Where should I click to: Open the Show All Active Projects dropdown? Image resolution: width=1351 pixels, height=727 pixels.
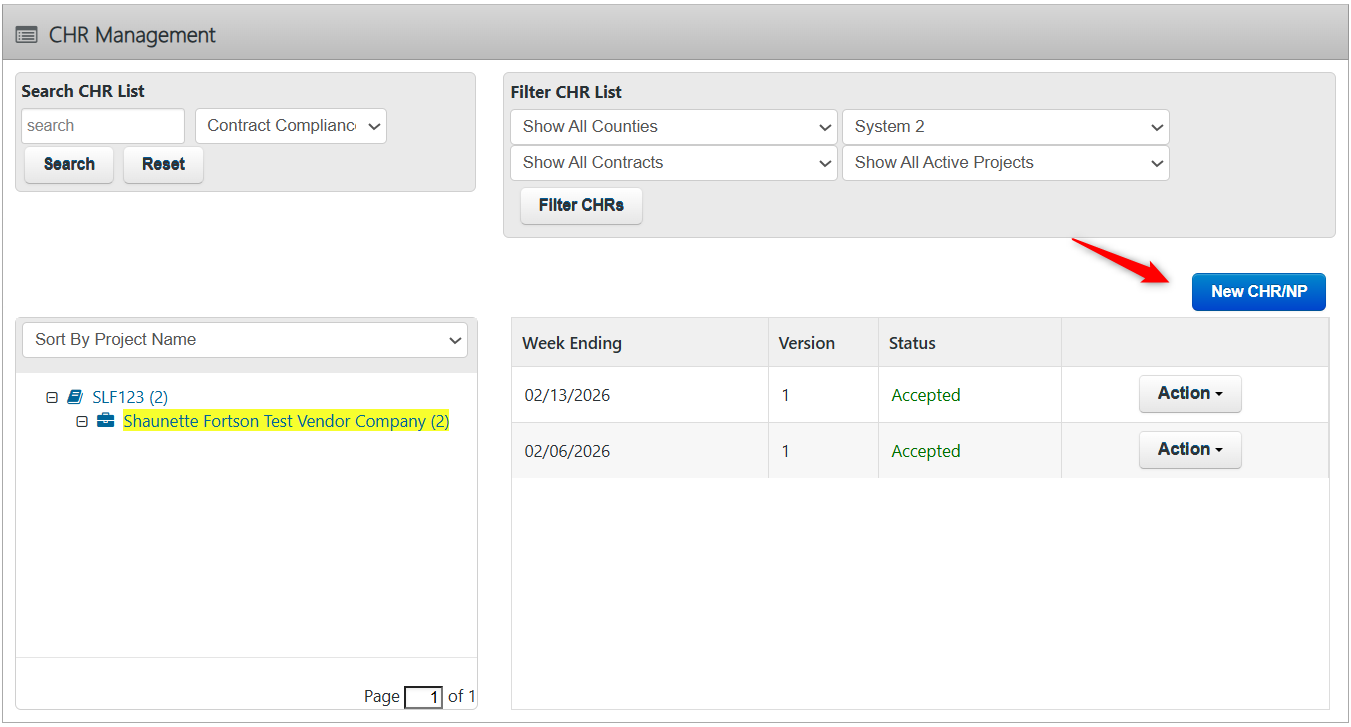(1005, 162)
